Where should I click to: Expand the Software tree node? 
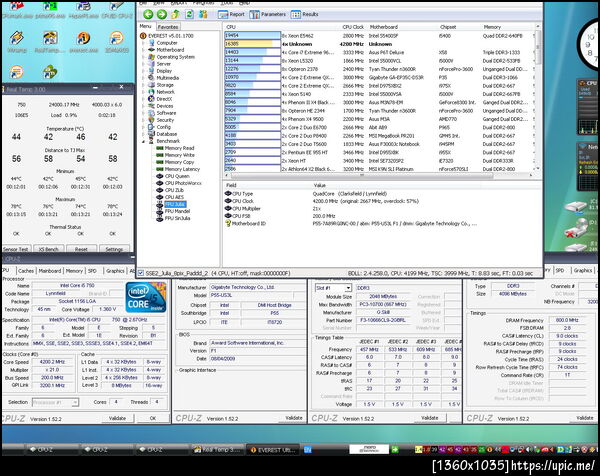[144, 113]
